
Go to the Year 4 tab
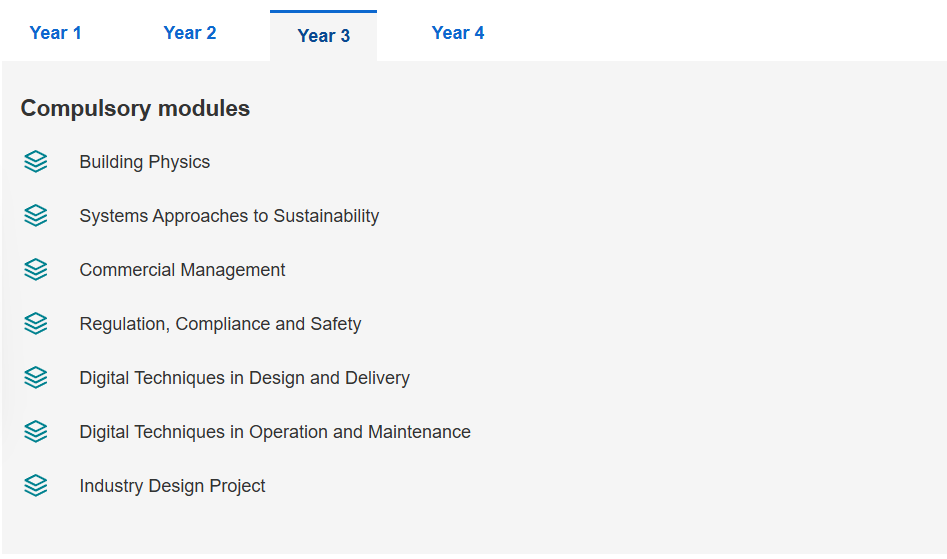tap(458, 33)
